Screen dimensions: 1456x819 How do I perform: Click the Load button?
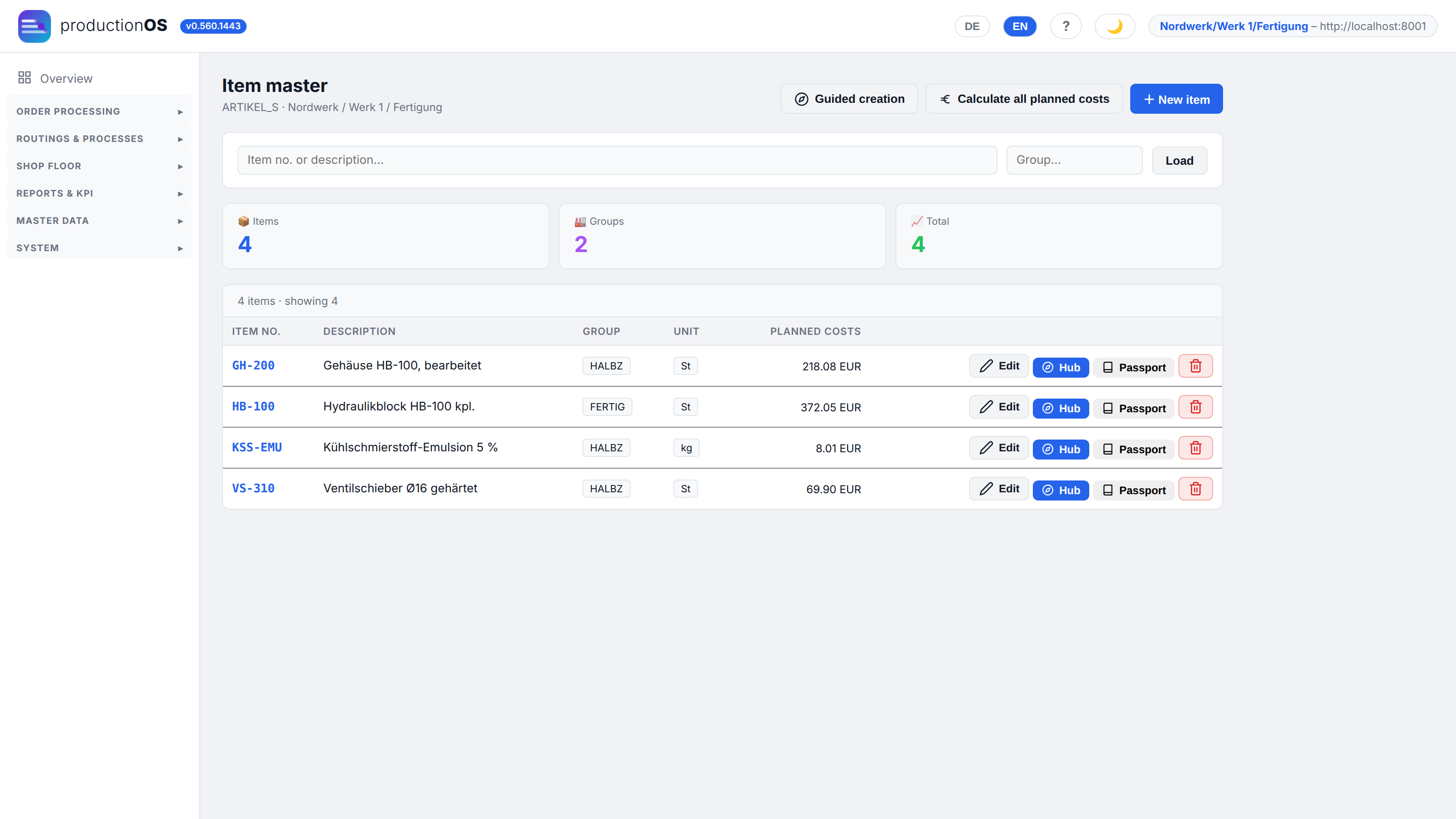(x=1180, y=161)
